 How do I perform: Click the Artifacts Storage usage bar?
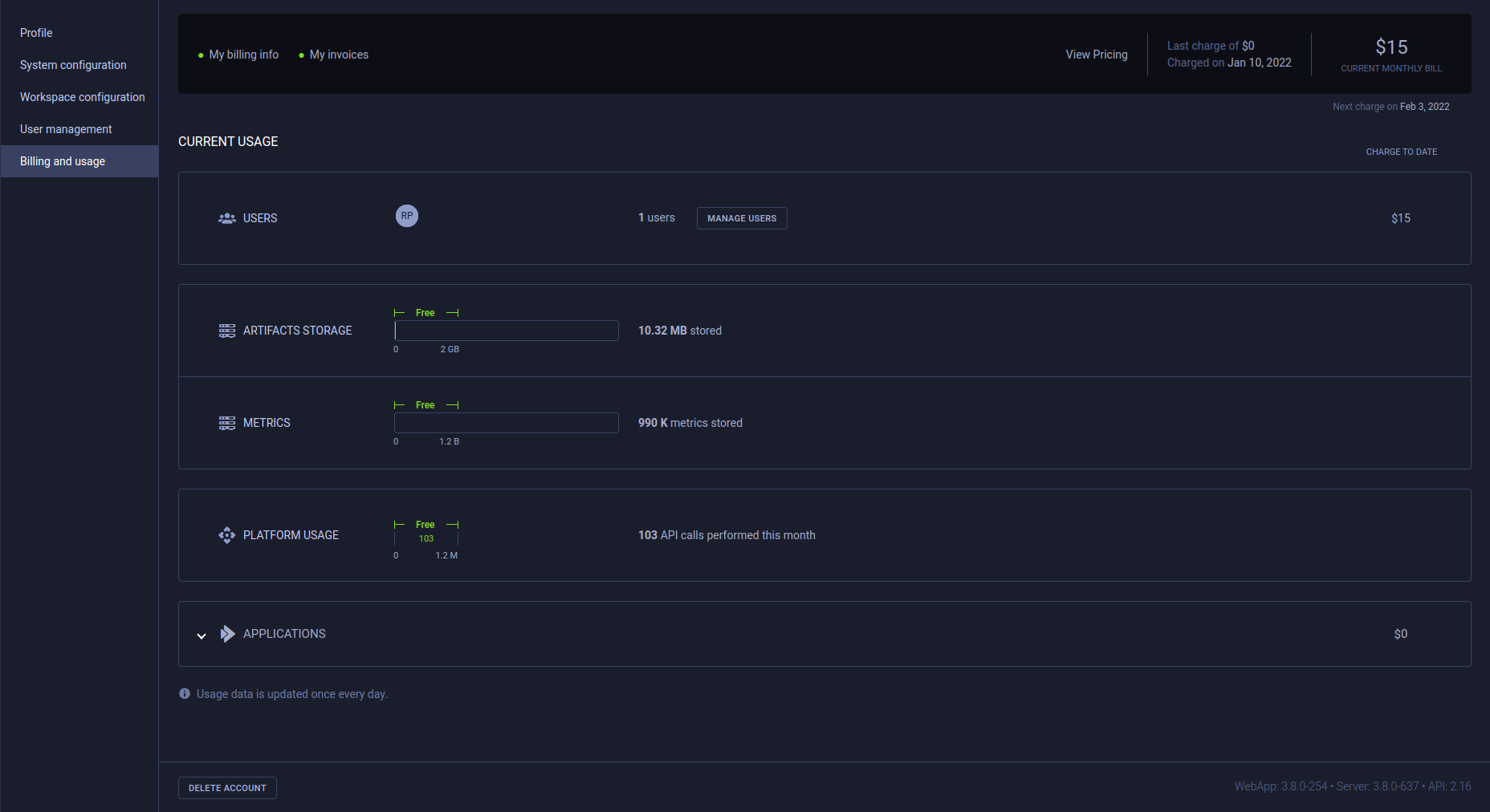click(x=506, y=330)
